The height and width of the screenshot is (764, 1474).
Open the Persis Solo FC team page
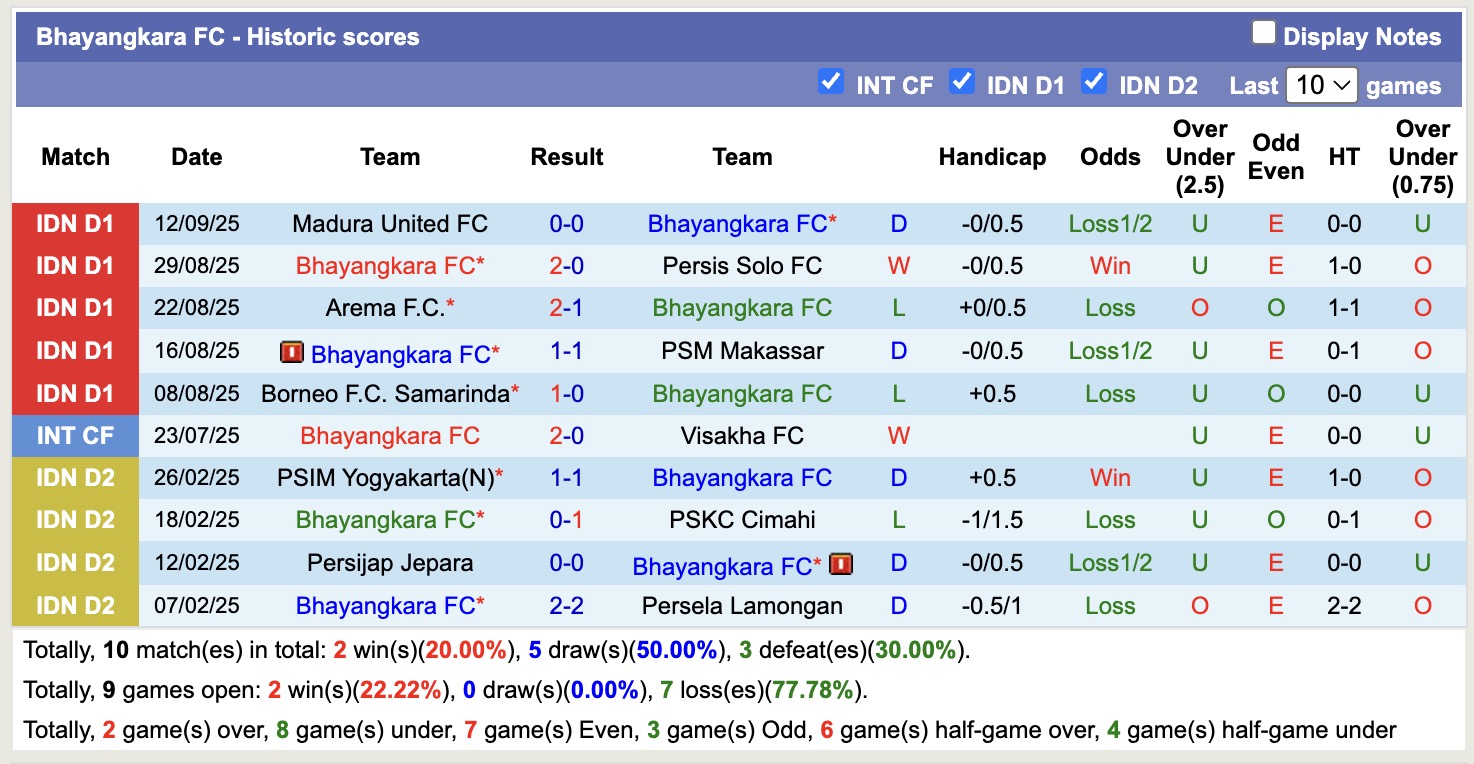(x=742, y=266)
